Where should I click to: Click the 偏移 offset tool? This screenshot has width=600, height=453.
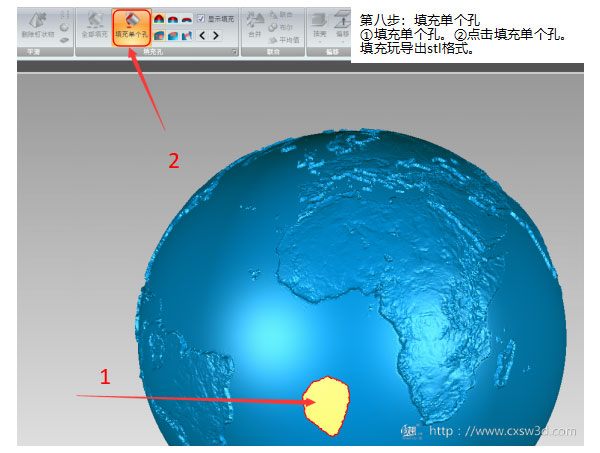point(342,26)
